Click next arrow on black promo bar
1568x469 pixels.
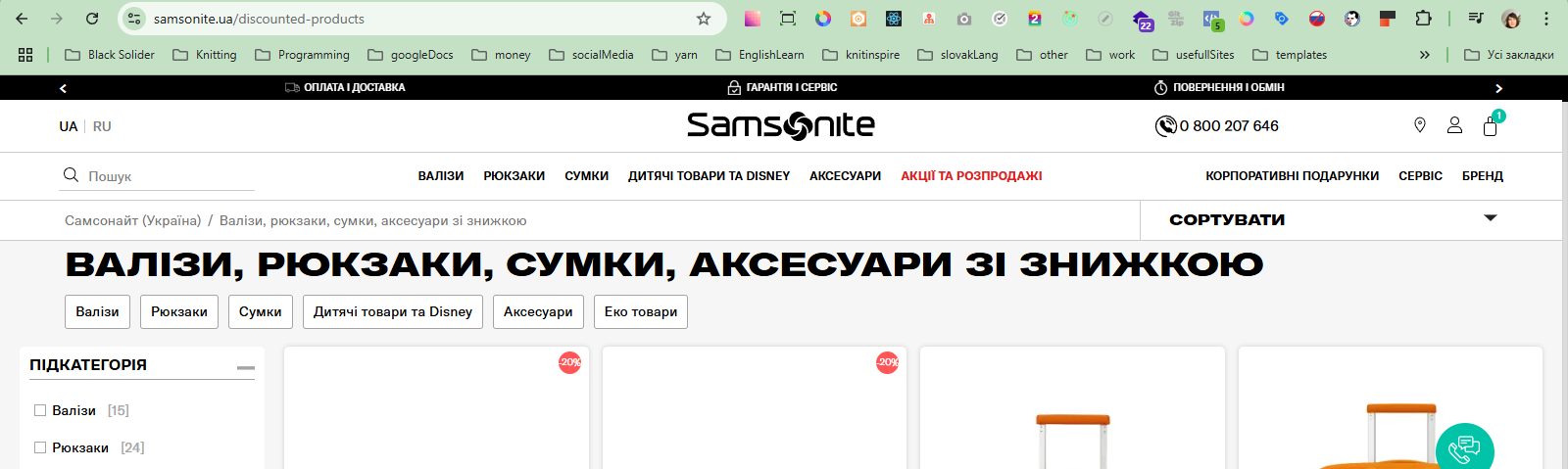1498,88
